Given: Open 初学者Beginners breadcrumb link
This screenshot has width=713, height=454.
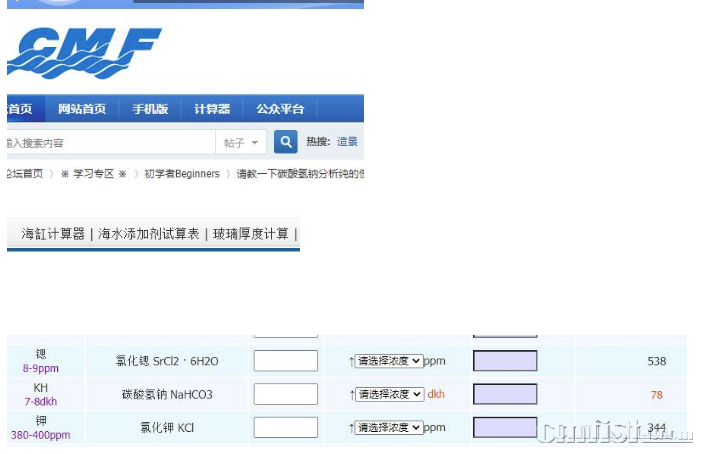Looking at the screenshot, I should click(x=182, y=174).
